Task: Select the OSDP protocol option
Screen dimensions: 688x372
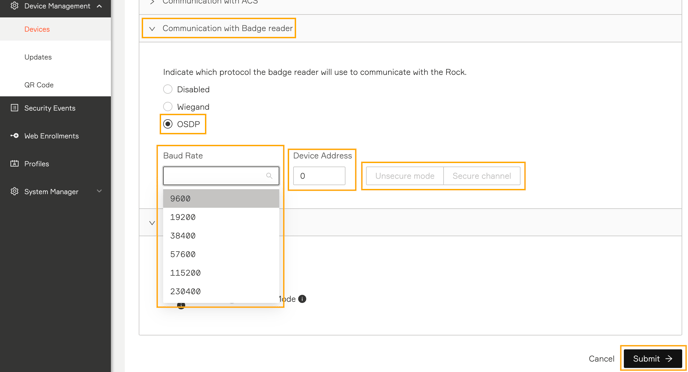Action: click(x=168, y=124)
